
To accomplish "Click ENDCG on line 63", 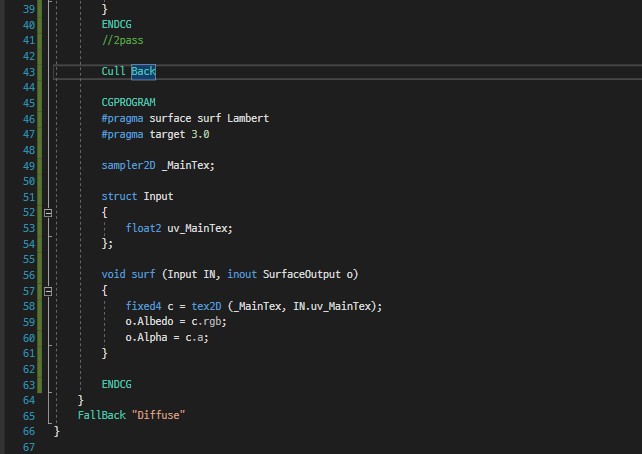I will tap(116, 384).
